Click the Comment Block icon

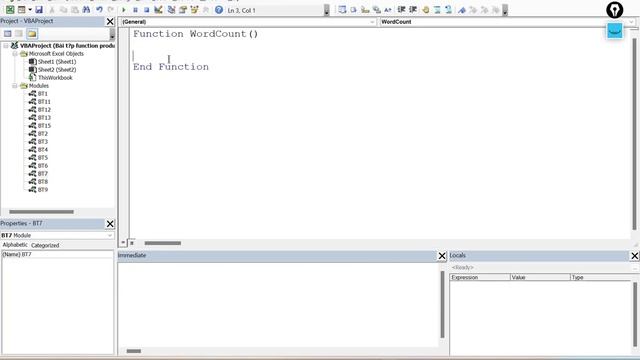pos(437,10)
